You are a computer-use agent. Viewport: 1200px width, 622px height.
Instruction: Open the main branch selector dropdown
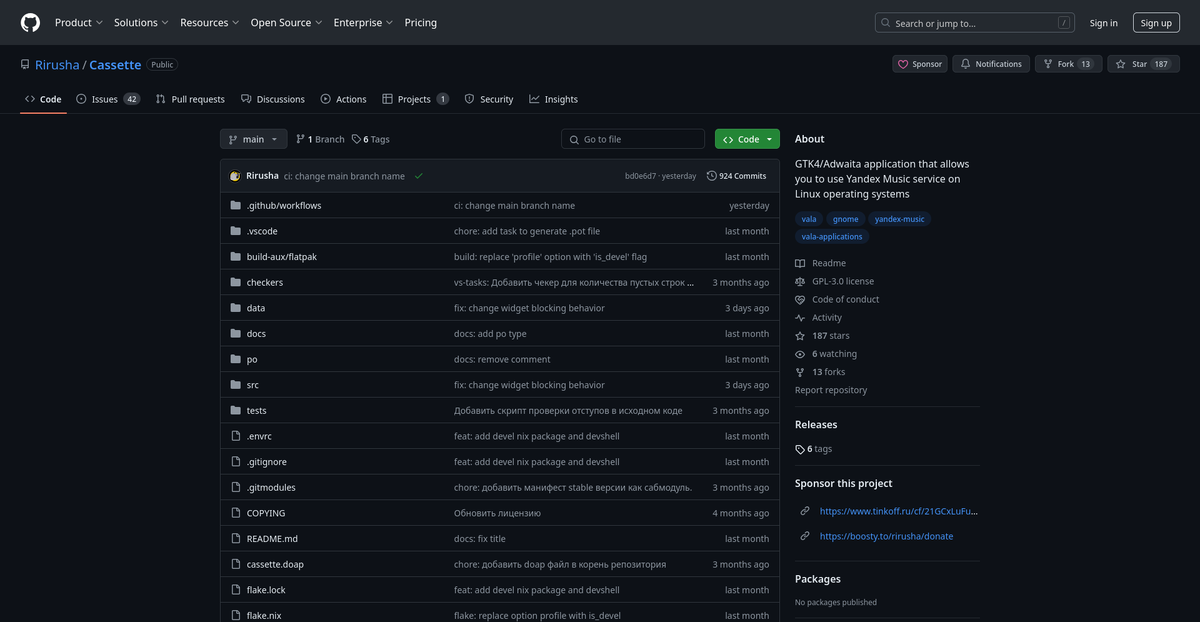click(253, 139)
